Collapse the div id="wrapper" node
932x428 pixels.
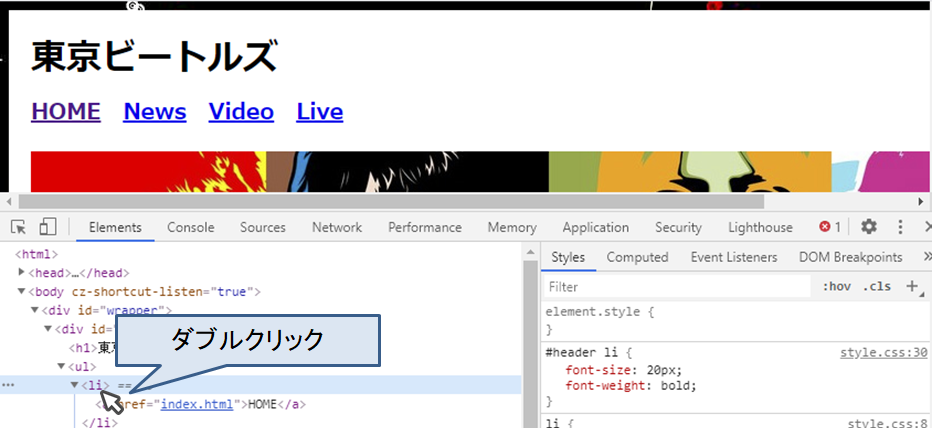pyautogui.click(x=35, y=310)
